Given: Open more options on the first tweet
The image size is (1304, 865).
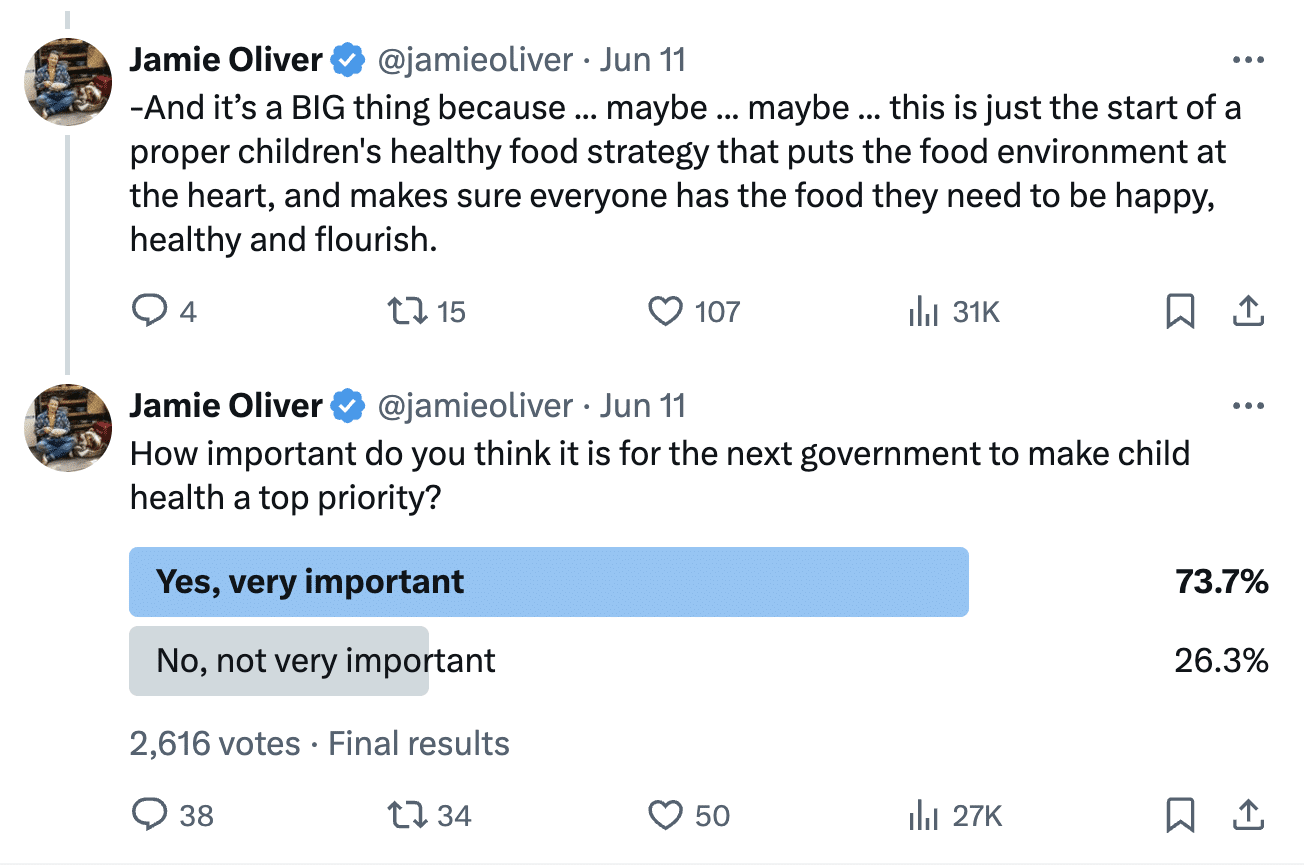Looking at the screenshot, I should pos(1248,59).
